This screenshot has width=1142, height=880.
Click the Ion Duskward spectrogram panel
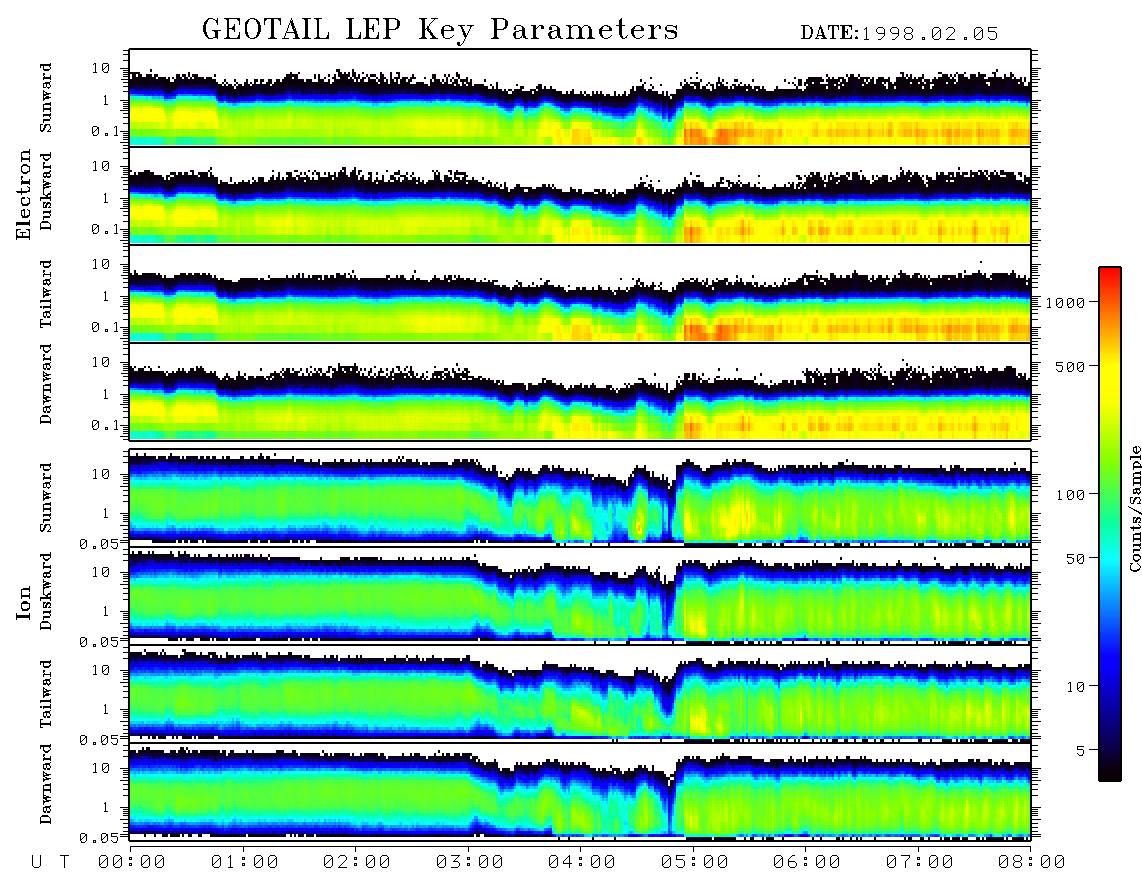(x=580, y=594)
